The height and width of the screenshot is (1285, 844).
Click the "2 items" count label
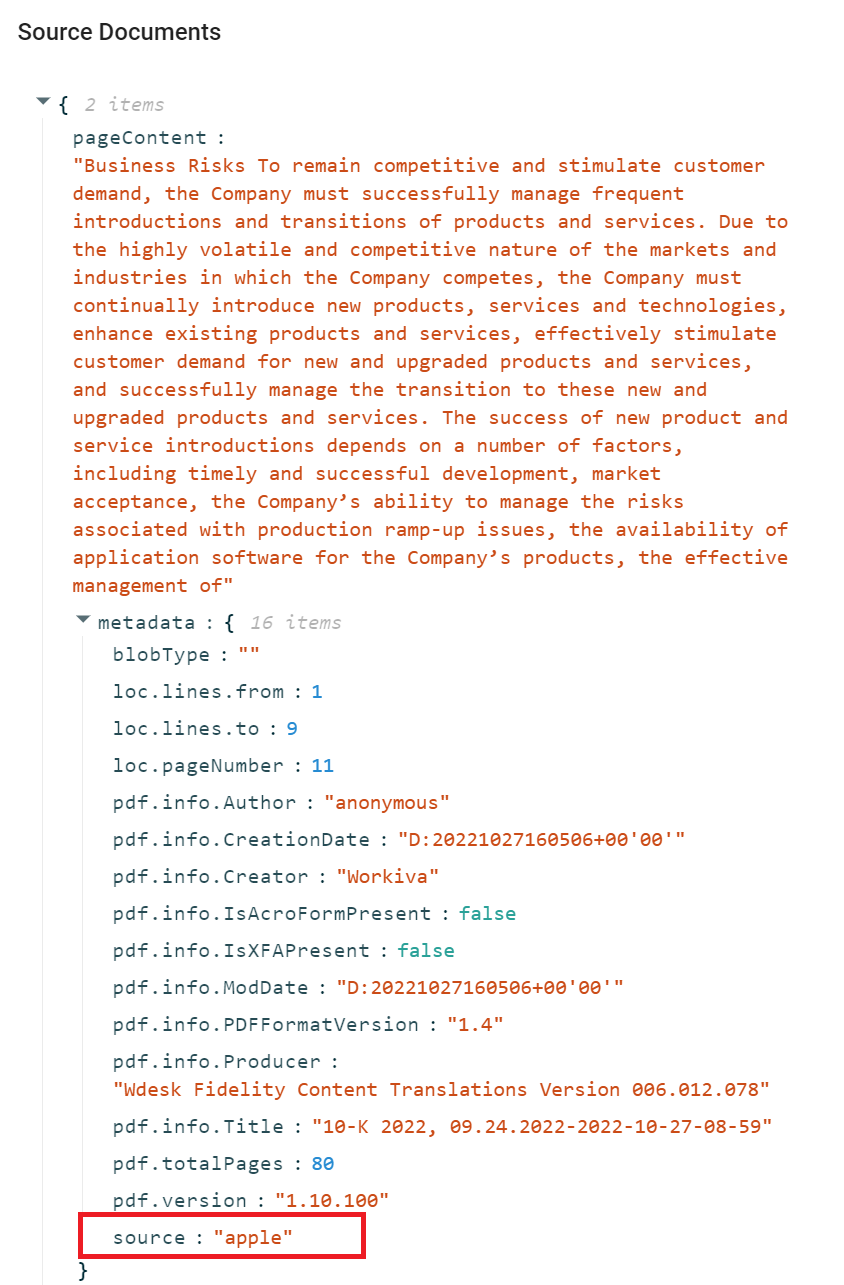click(x=124, y=105)
